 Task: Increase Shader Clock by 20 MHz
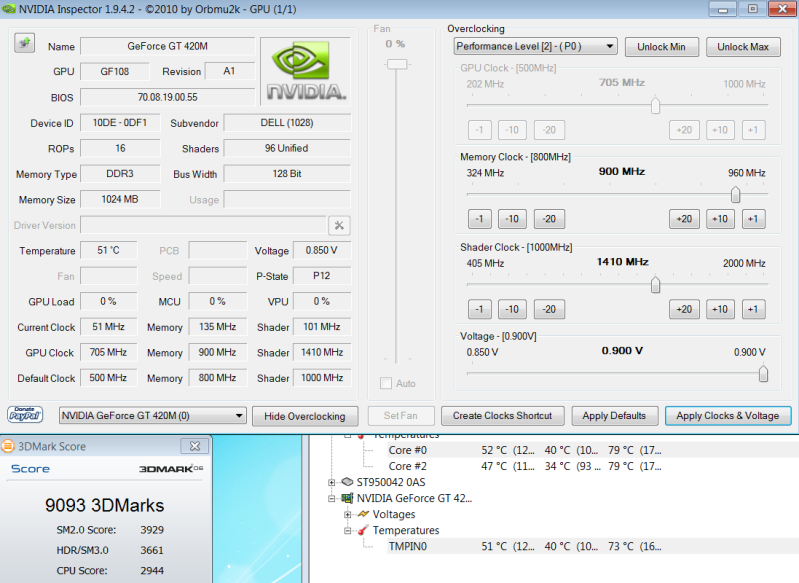684,309
